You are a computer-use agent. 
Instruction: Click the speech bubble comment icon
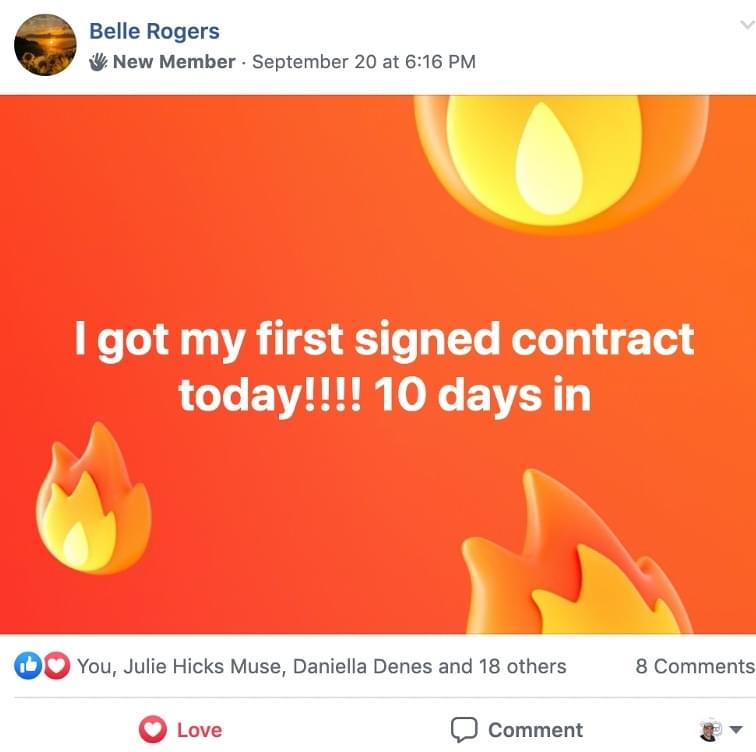click(464, 729)
